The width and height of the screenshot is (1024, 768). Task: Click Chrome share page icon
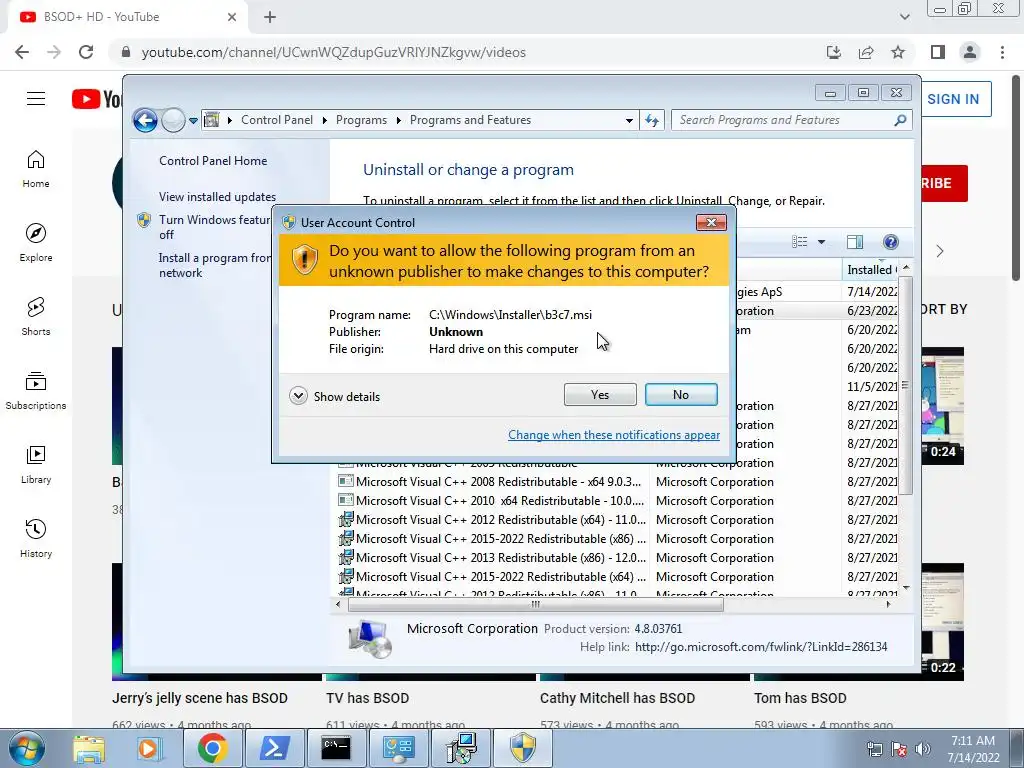(866, 52)
